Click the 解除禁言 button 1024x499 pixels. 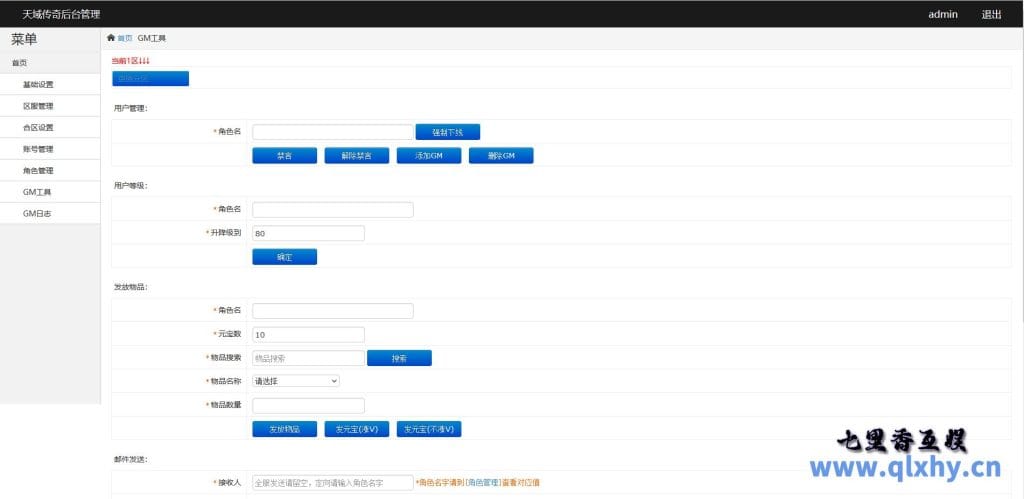[356, 156]
